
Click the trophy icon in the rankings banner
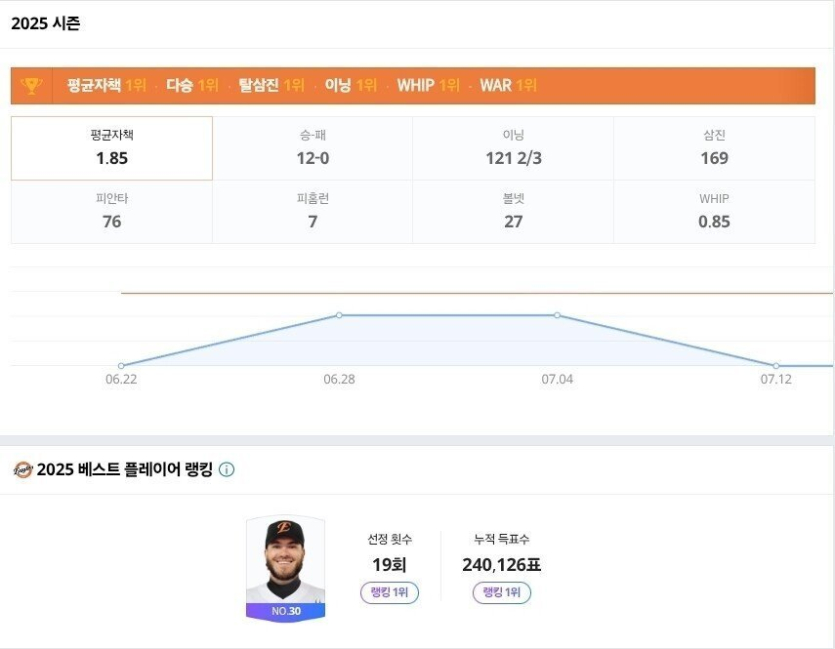click(32, 86)
